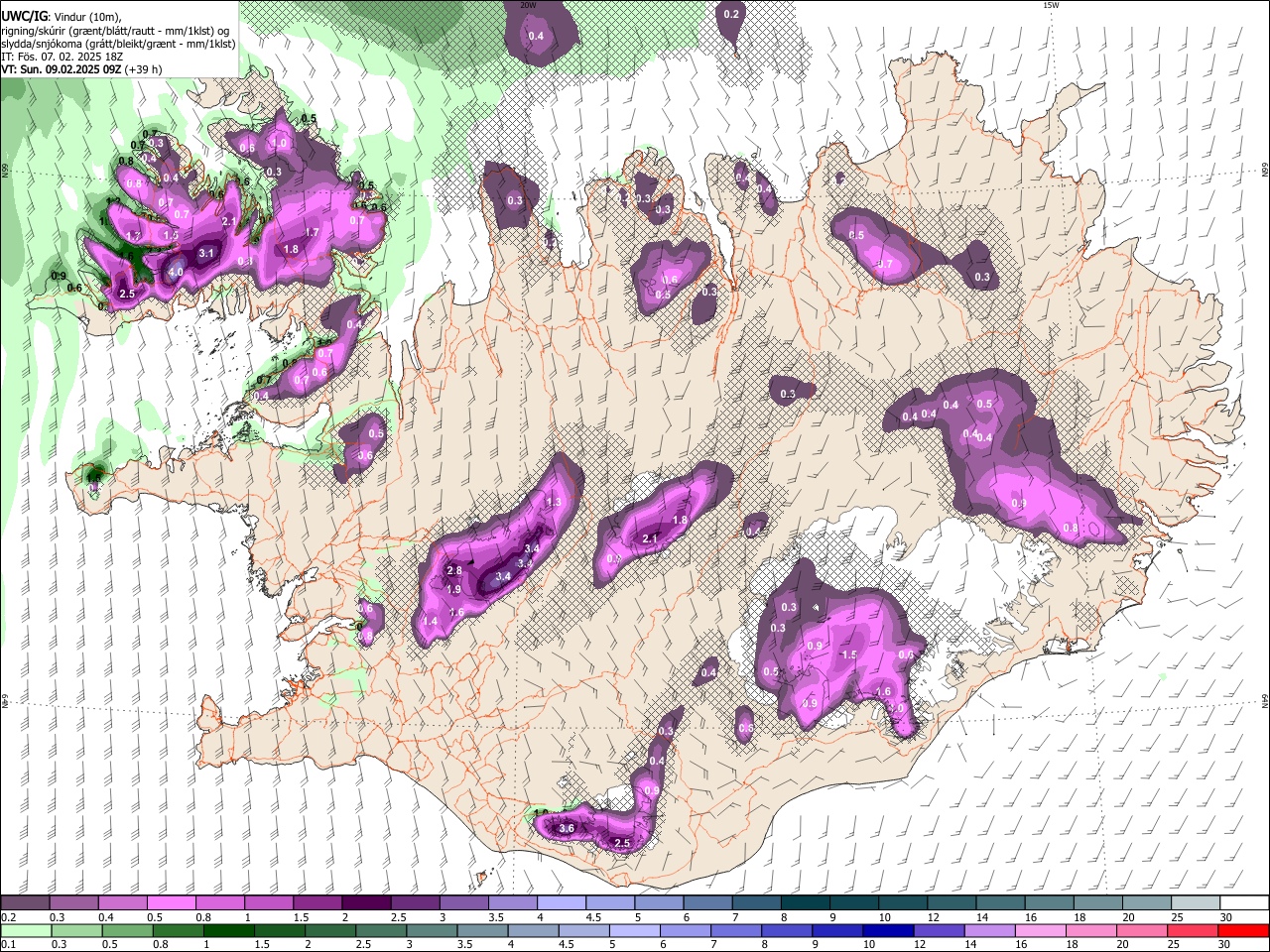Click the 2.8 value on the map

pyautogui.click(x=454, y=571)
